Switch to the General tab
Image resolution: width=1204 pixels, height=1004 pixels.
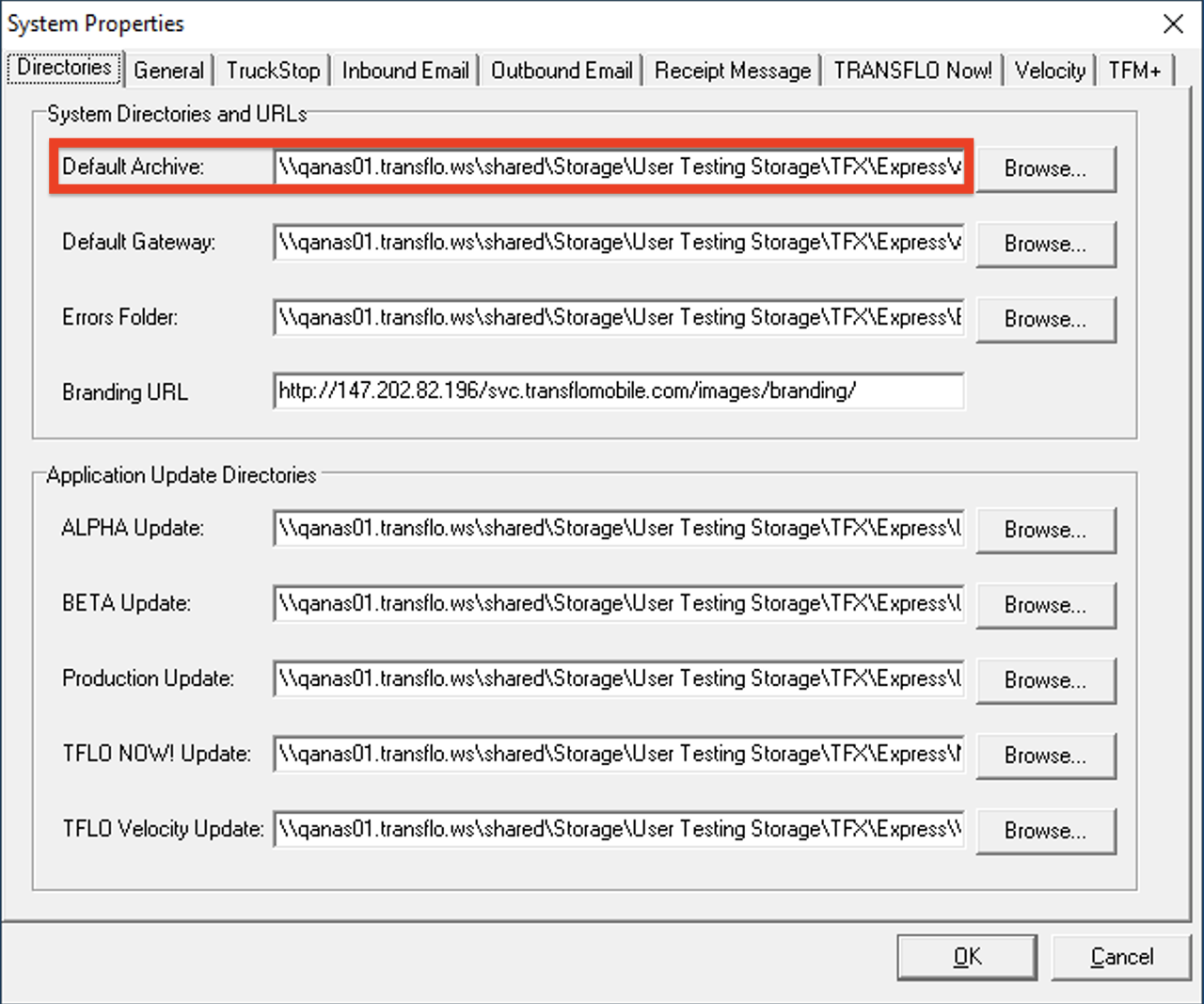(x=169, y=71)
